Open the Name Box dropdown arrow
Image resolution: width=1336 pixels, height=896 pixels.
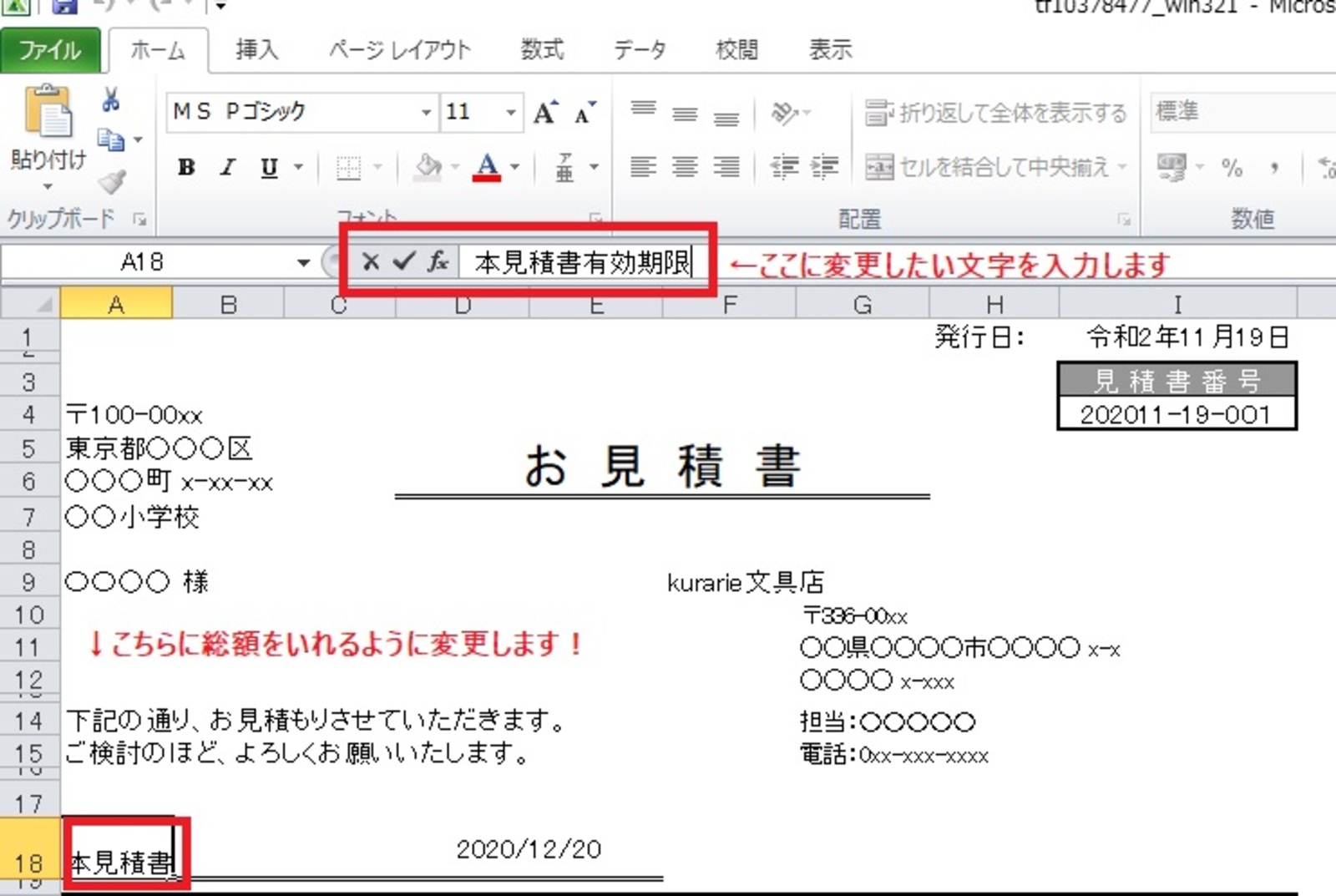click(303, 263)
